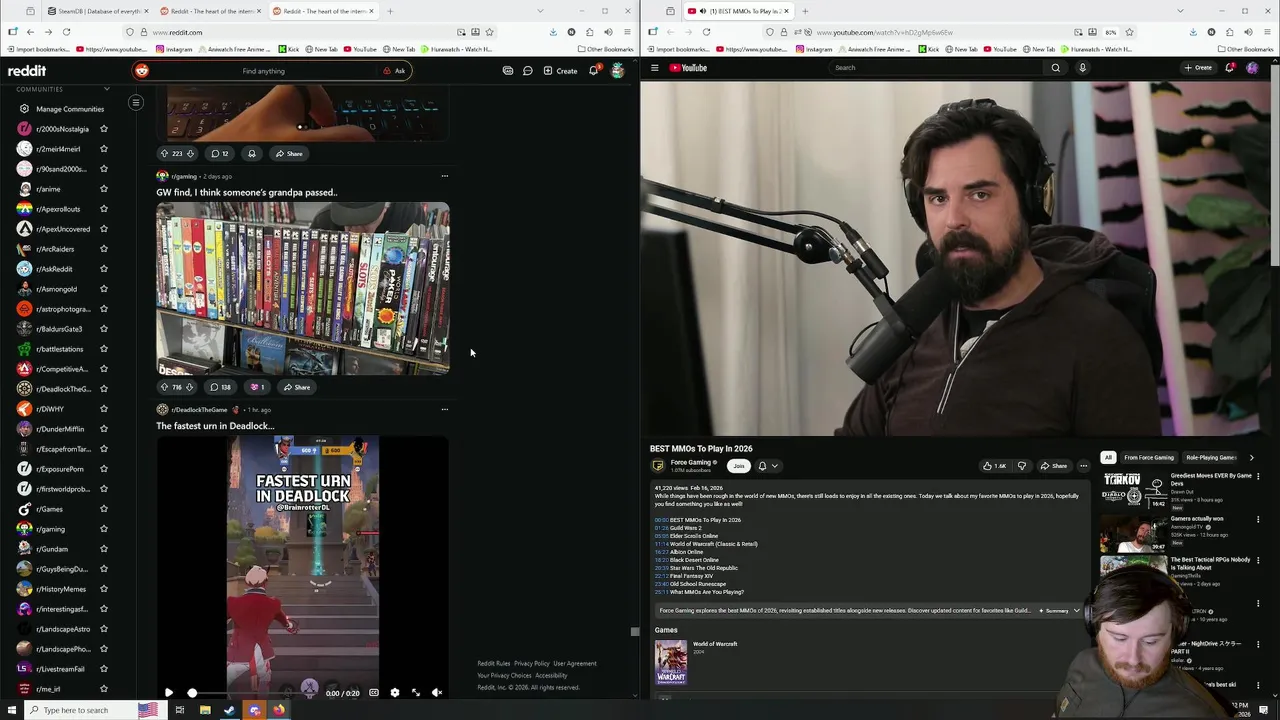Screen dimensions: 1280x720
Task: Expand the video Summary chevron
Action: pos(1076,610)
